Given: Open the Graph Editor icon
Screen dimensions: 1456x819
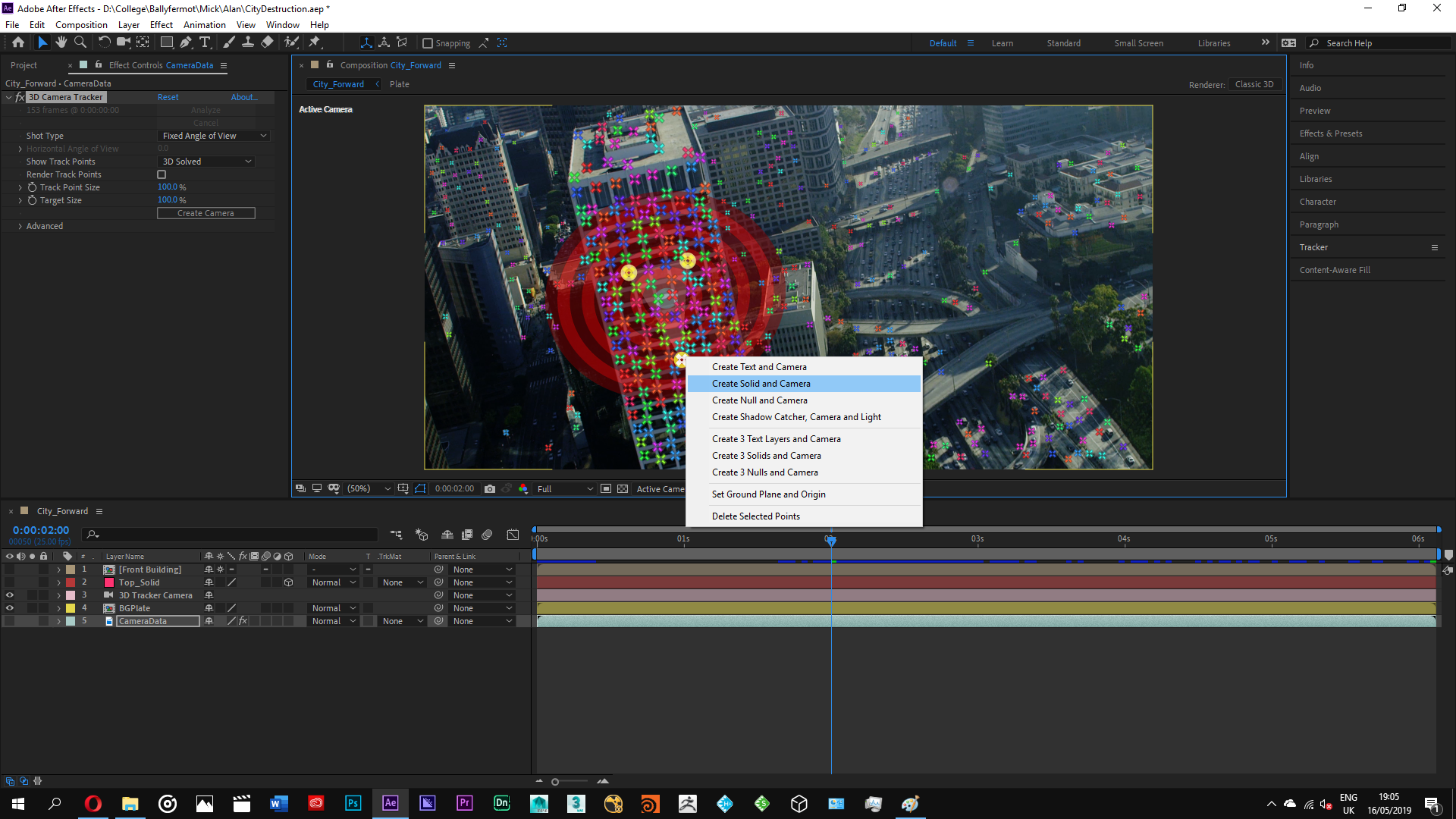Looking at the screenshot, I should tap(513, 535).
